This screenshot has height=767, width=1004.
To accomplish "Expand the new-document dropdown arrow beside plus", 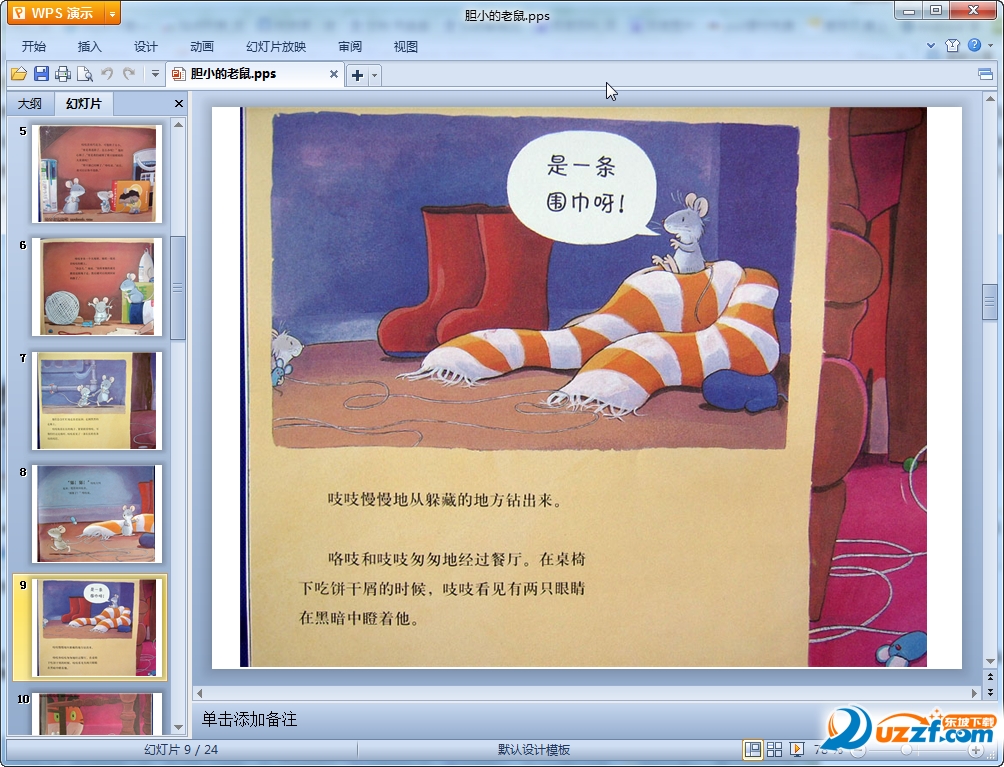I will (375, 76).
